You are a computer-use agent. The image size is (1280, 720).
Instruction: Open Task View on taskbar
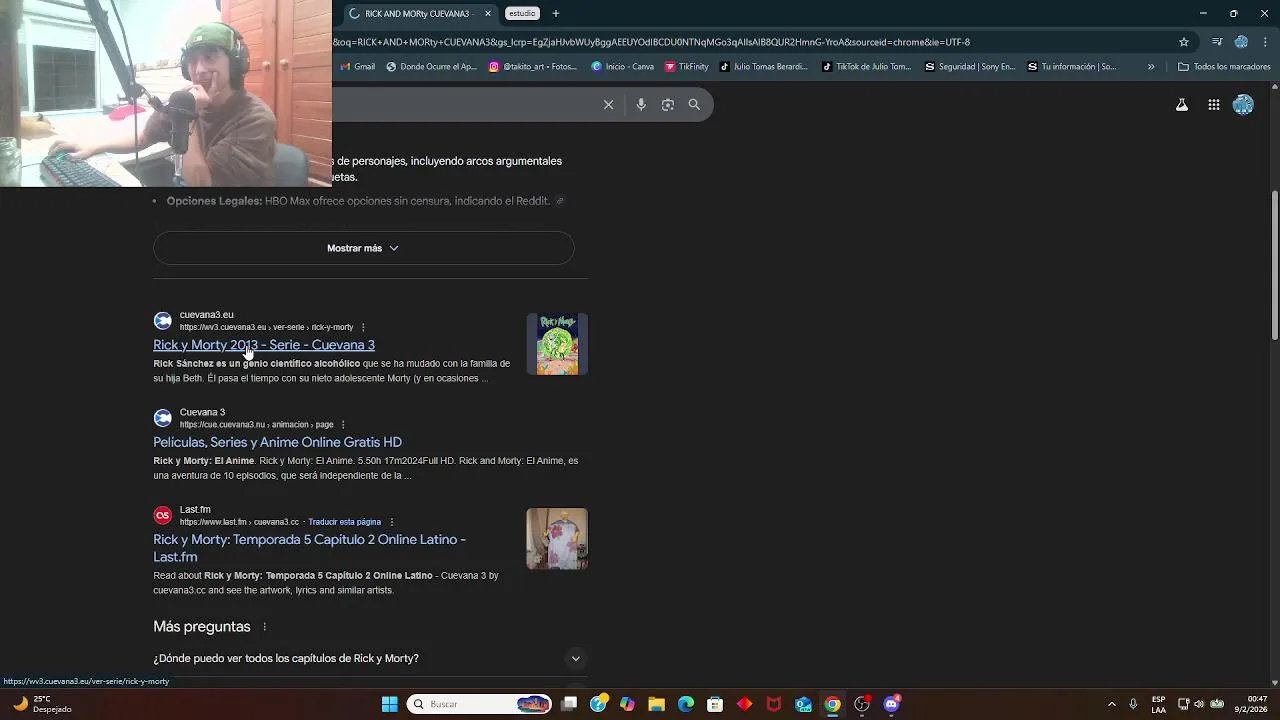[x=569, y=704]
